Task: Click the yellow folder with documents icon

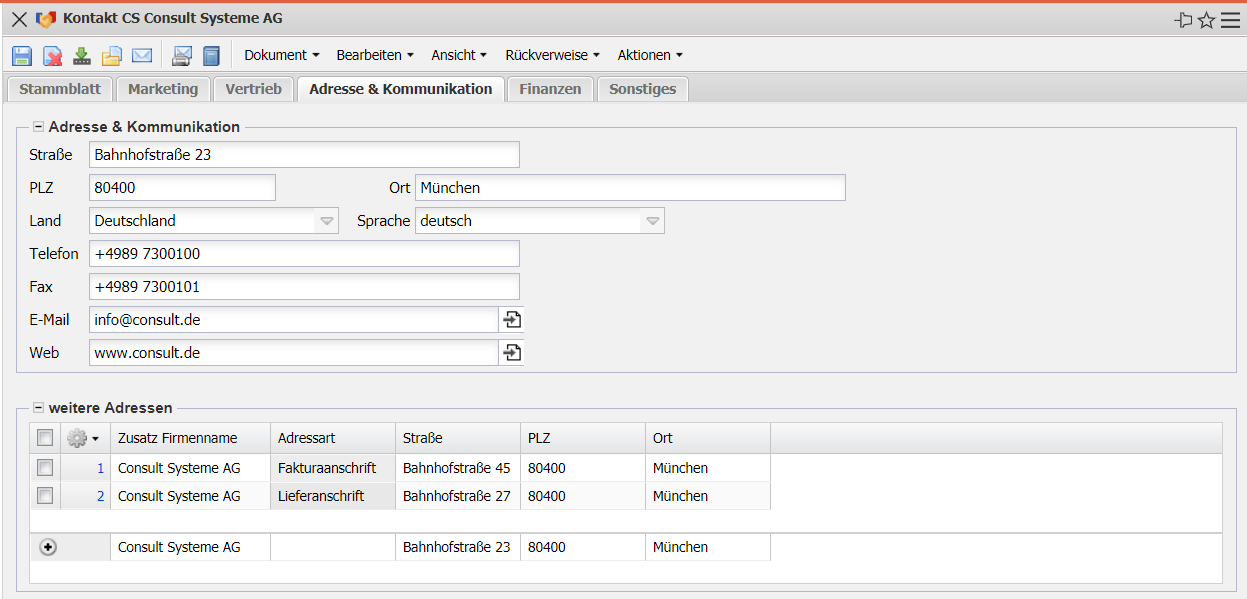Action: click(x=112, y=56)
